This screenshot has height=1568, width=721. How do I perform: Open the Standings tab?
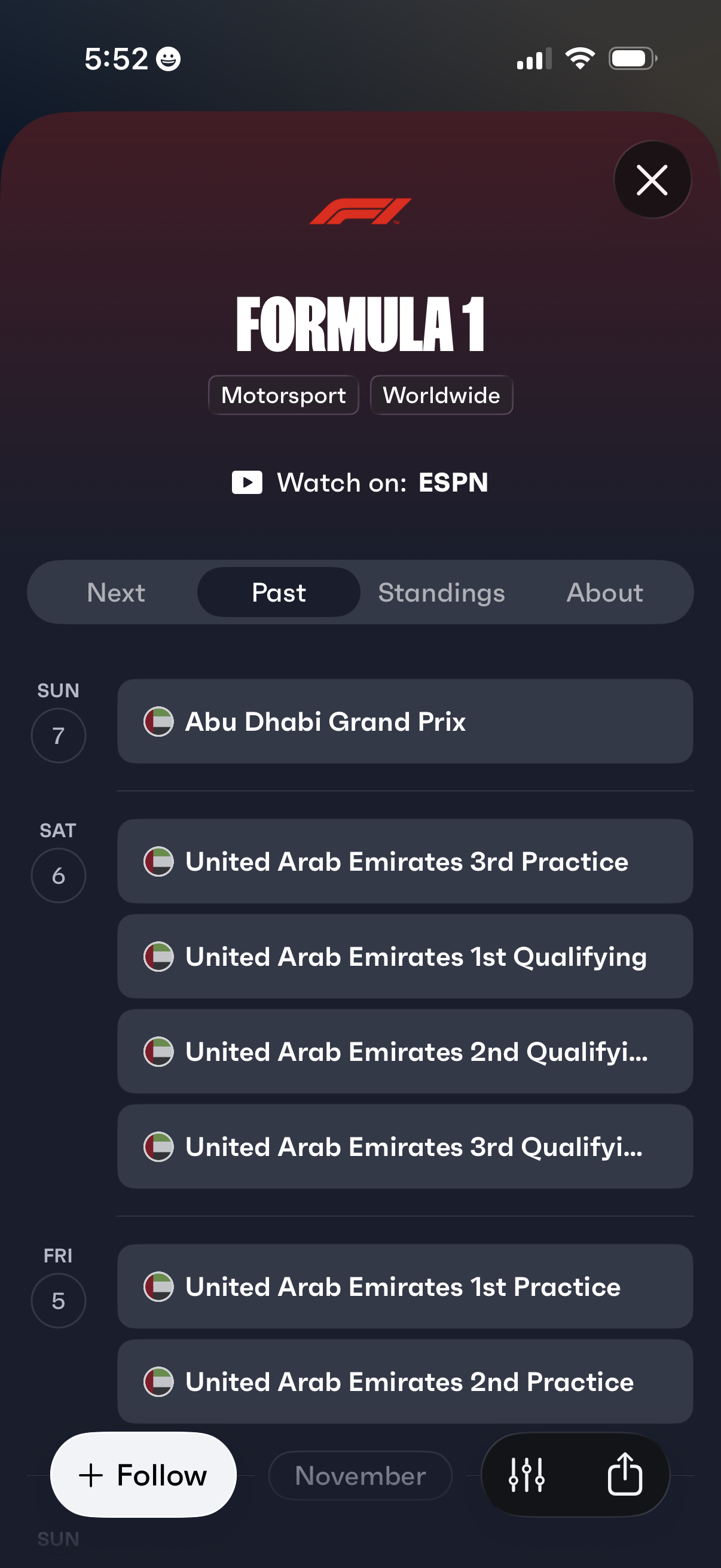(441, 593)
